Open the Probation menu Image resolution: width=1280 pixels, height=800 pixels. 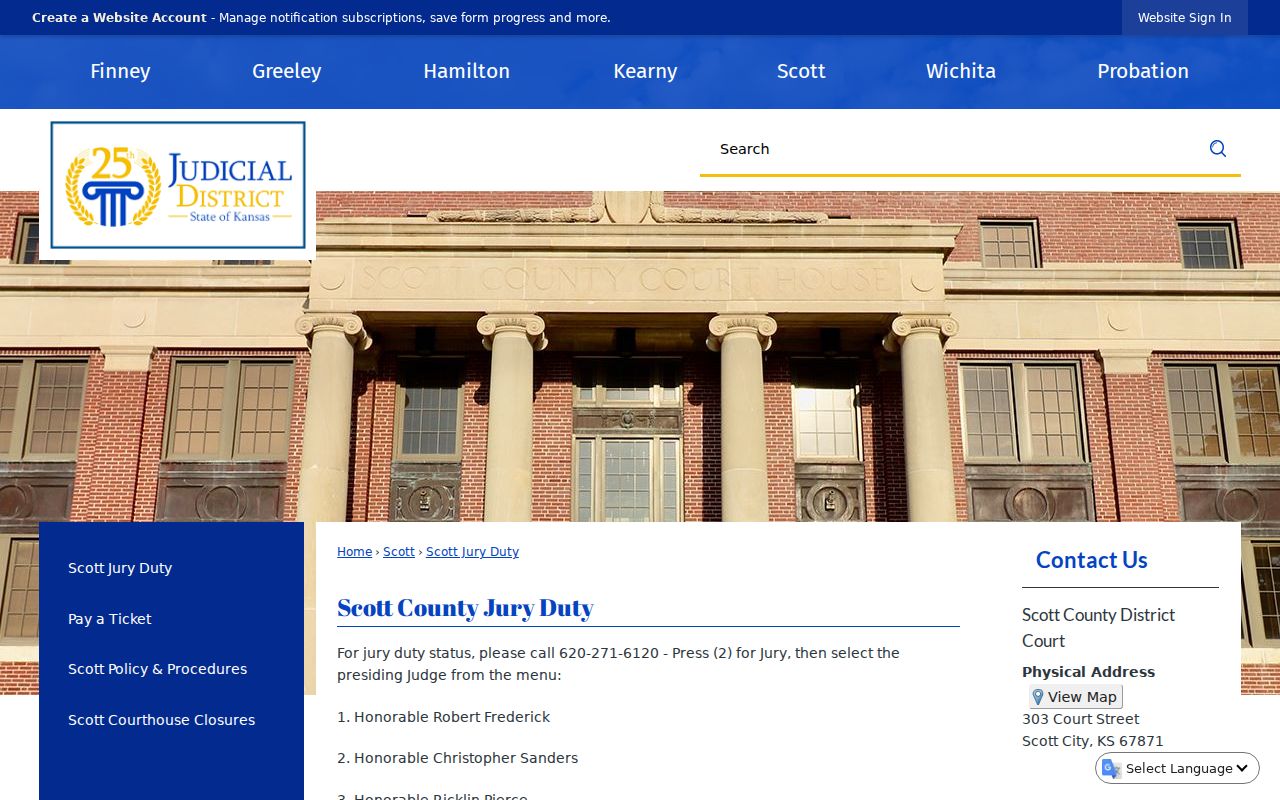(x=1143, y=71)
